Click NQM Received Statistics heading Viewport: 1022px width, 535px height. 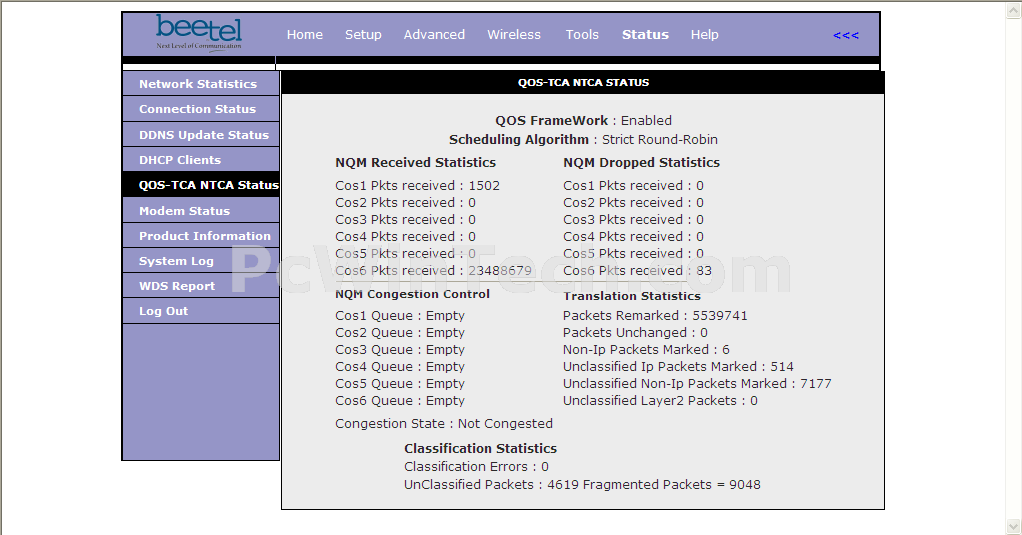pyautogui.click(x=415, y=162)
